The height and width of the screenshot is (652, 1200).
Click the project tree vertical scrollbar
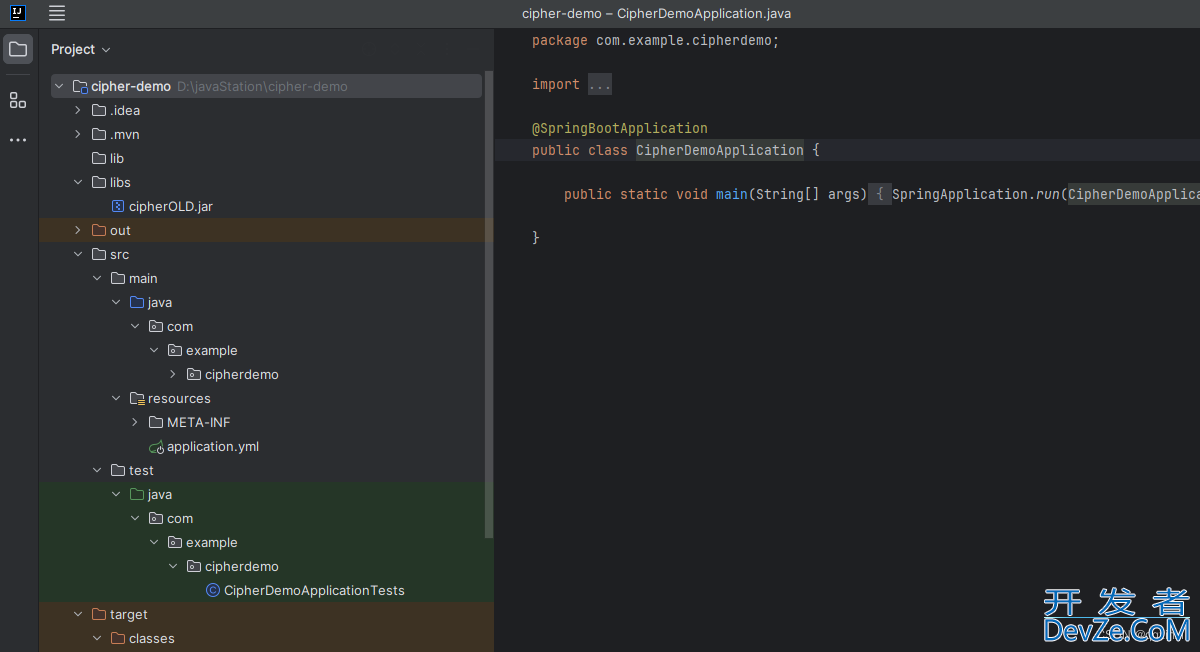(488, 300)
